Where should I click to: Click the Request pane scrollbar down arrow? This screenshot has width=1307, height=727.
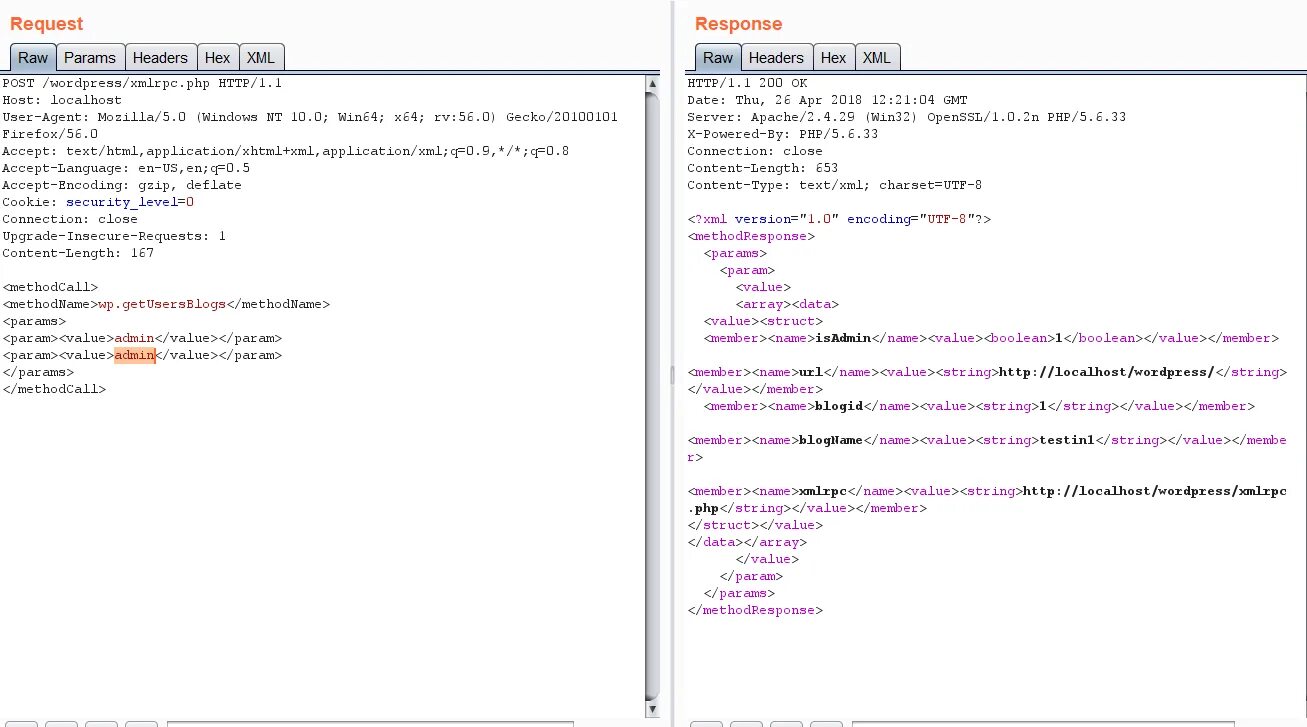653,709
